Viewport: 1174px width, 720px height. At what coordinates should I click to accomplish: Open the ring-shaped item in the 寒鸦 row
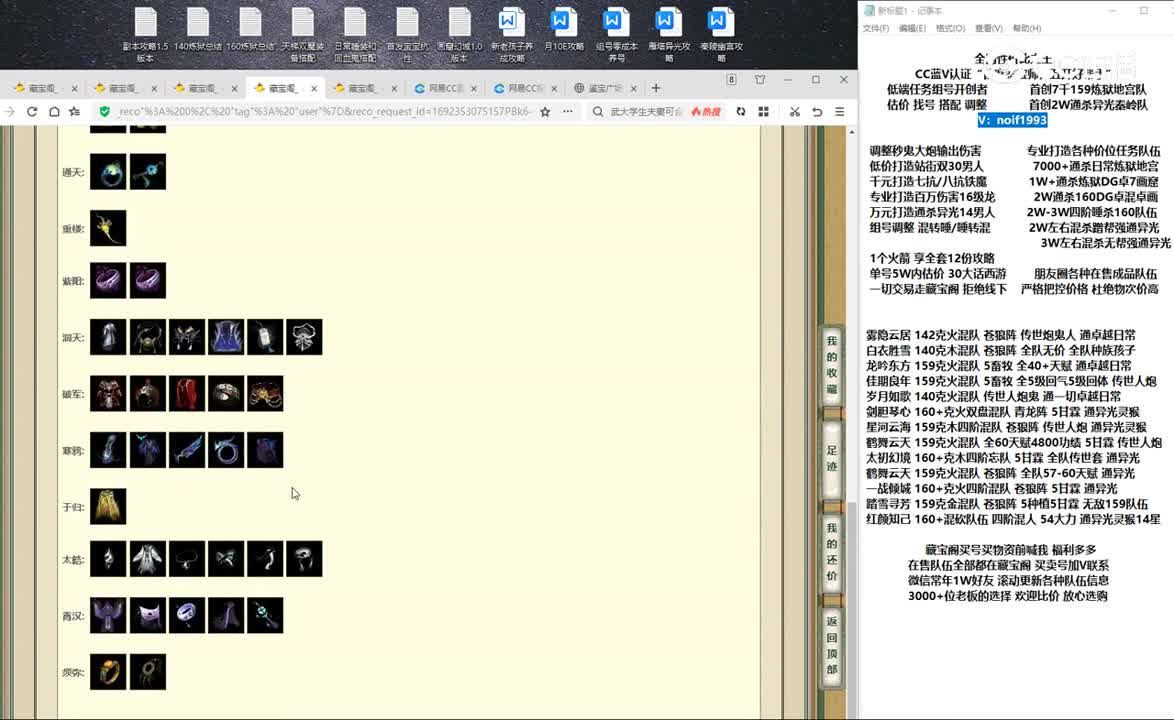tap(226, 450)
